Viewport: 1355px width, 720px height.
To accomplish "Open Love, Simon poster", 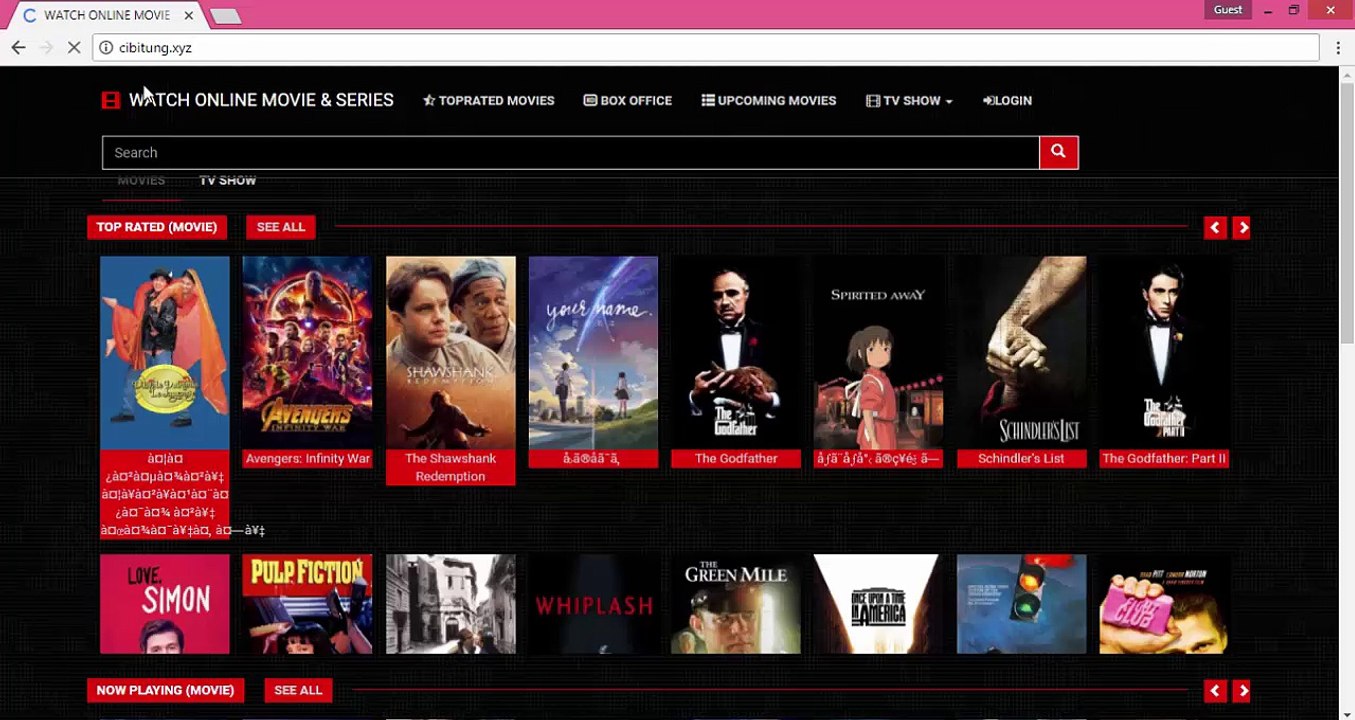I will [x=165, y=604].
